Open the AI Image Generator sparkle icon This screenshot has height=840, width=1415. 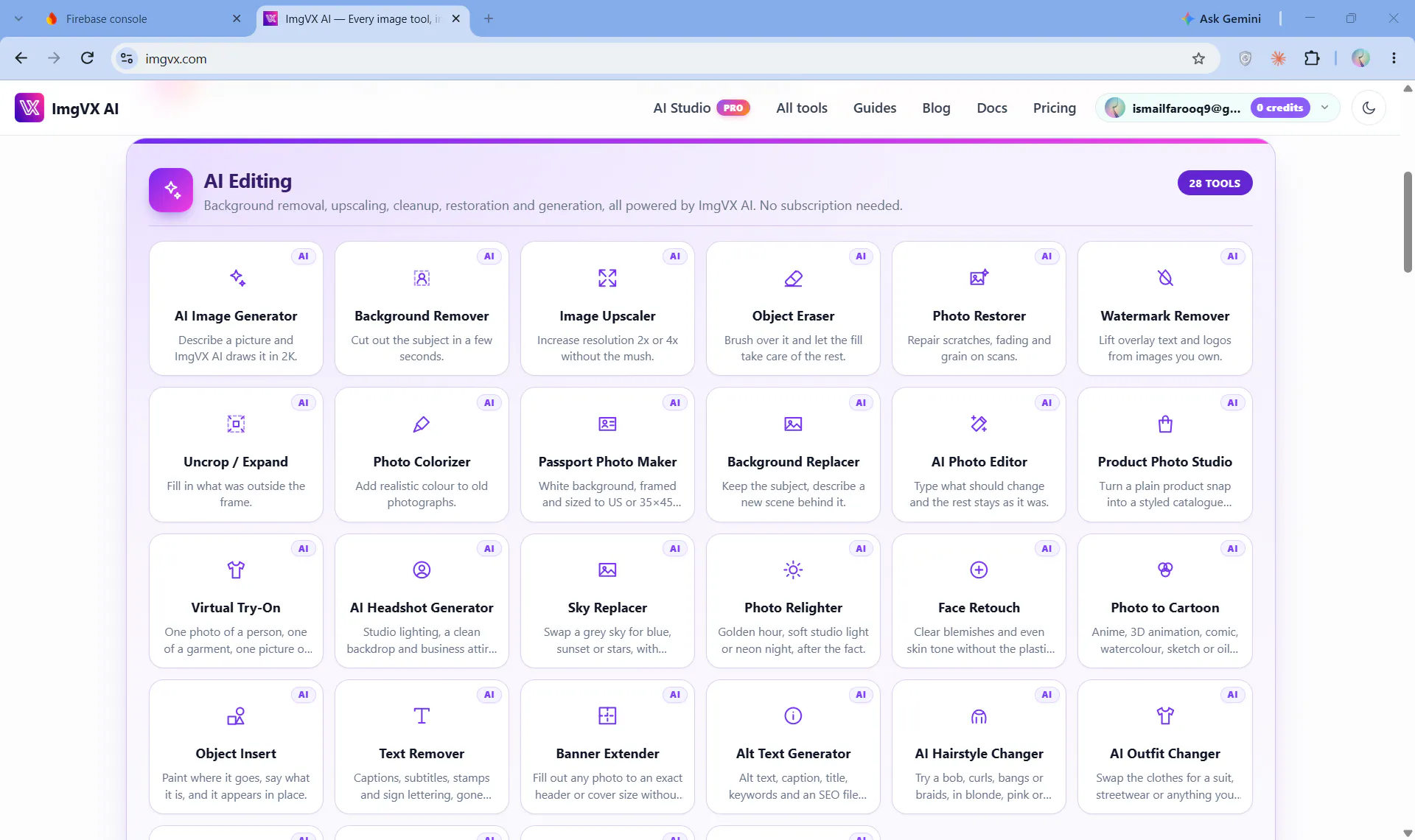237,278
